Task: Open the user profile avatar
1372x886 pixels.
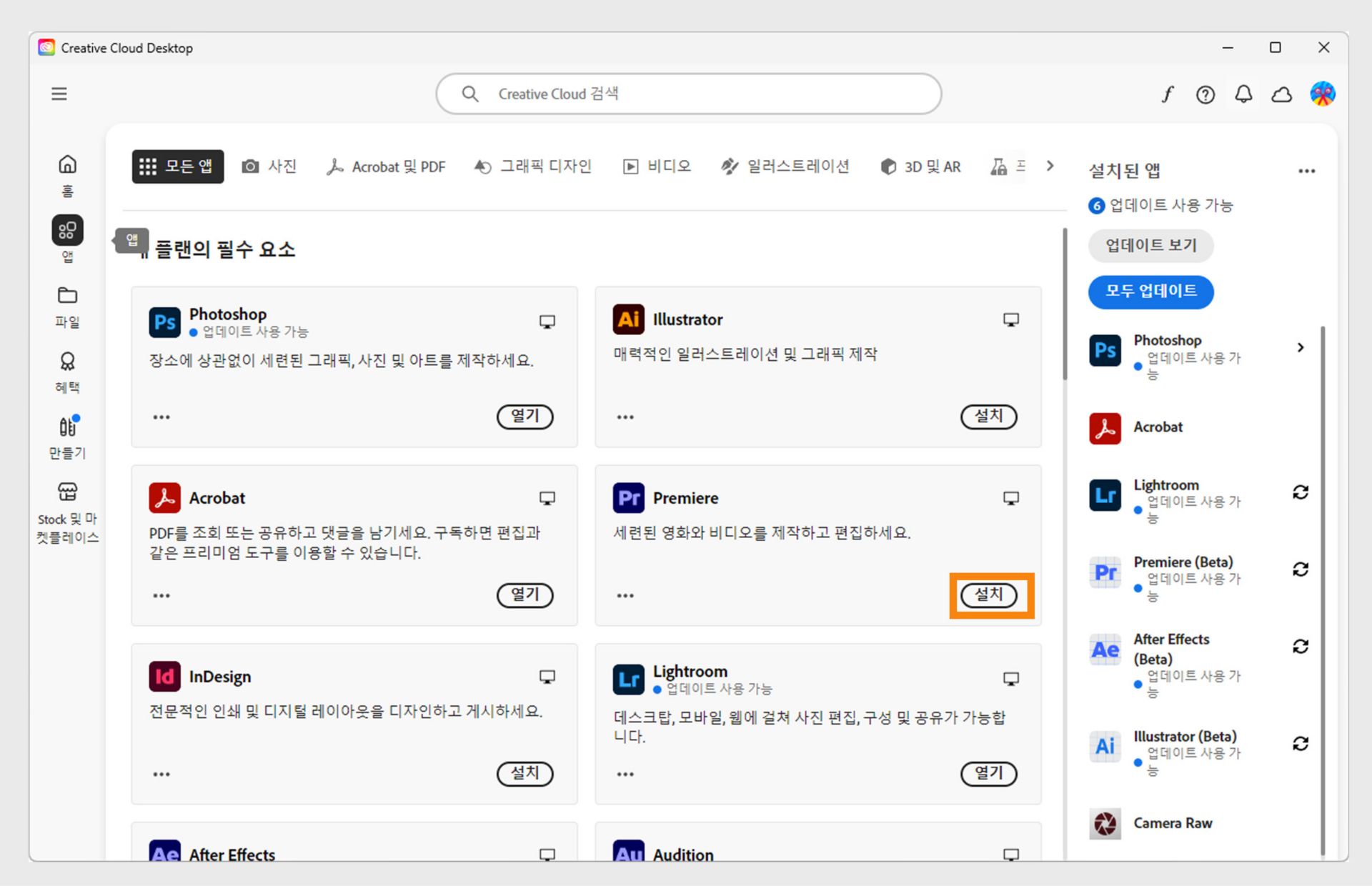Action: 1323,94
